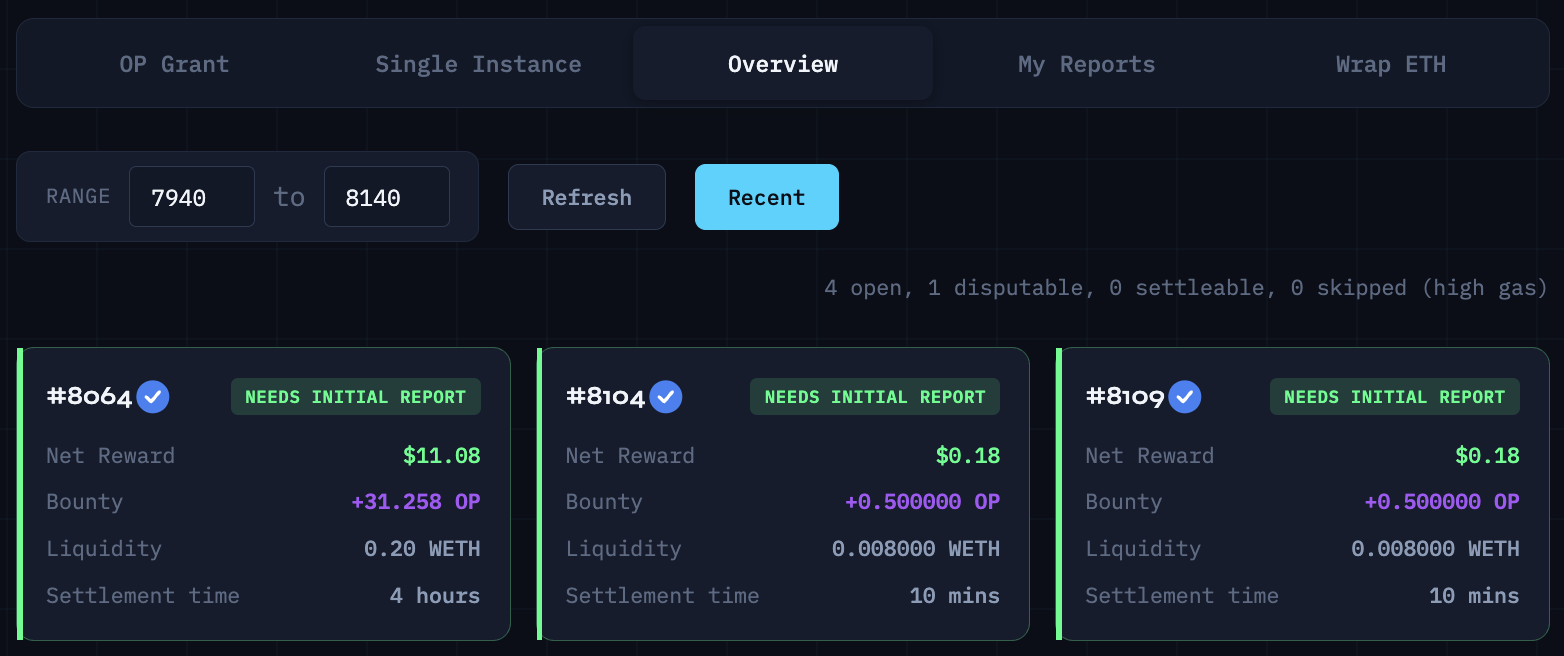Click the Needs Initial Report badge on #8064

point(355,397)
